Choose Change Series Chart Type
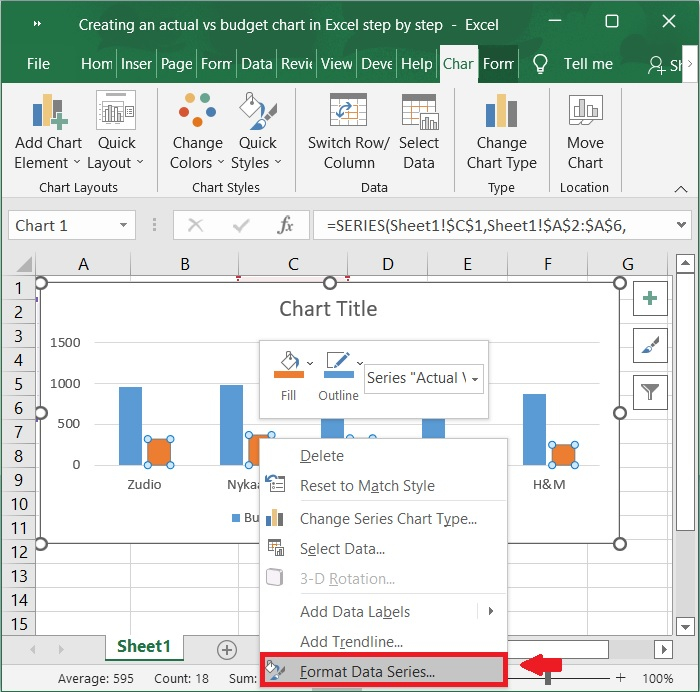 383,518
